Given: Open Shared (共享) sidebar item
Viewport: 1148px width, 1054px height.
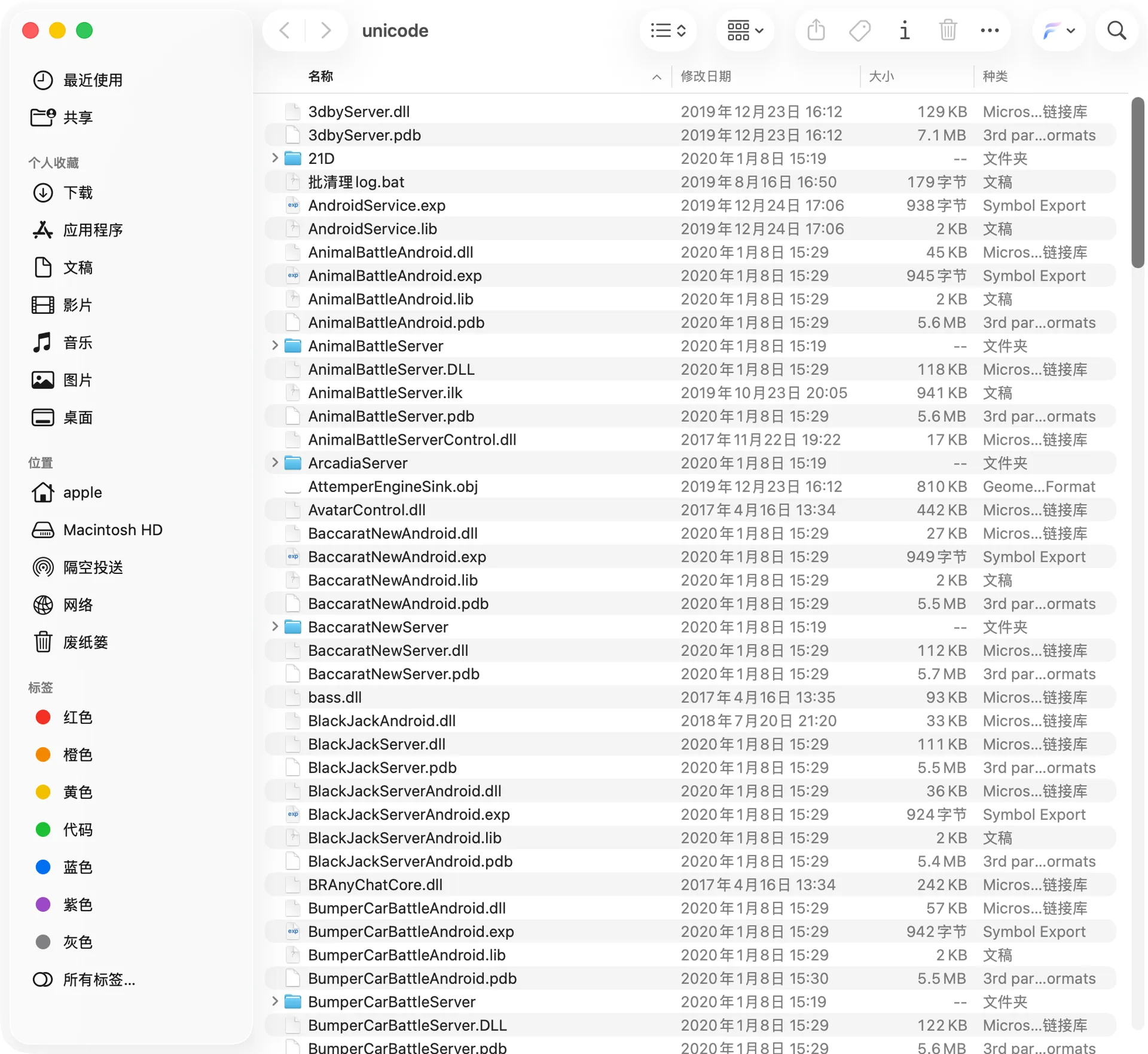Looking at the screenshot, I should [x=63, y=117].
